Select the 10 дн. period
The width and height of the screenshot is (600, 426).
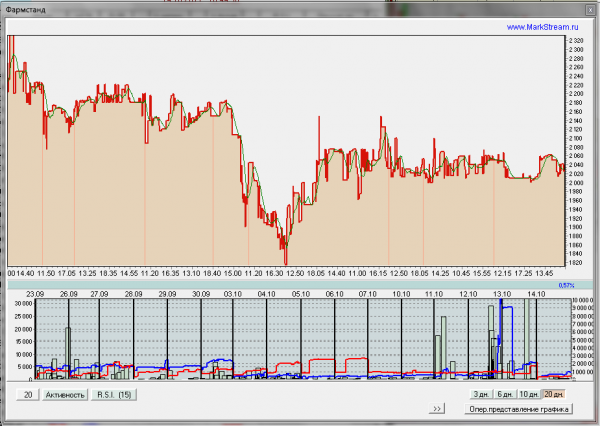click(x=529, y=394)
